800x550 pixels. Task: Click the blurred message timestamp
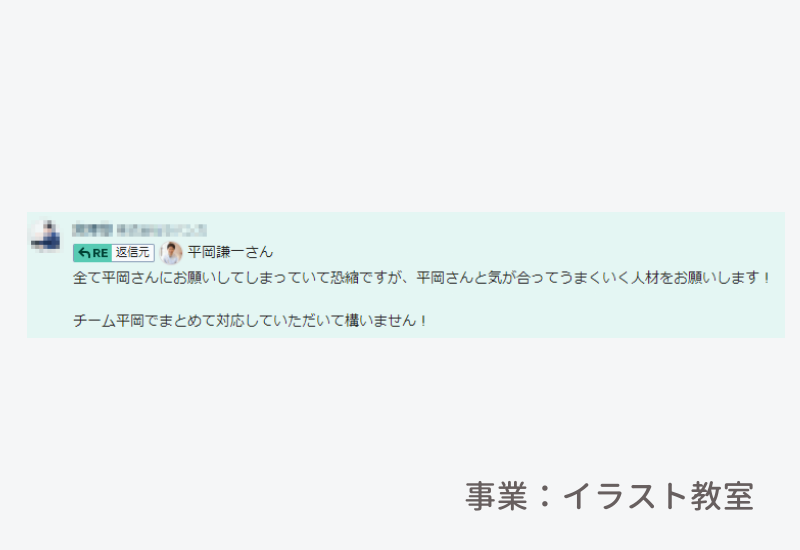161,230
